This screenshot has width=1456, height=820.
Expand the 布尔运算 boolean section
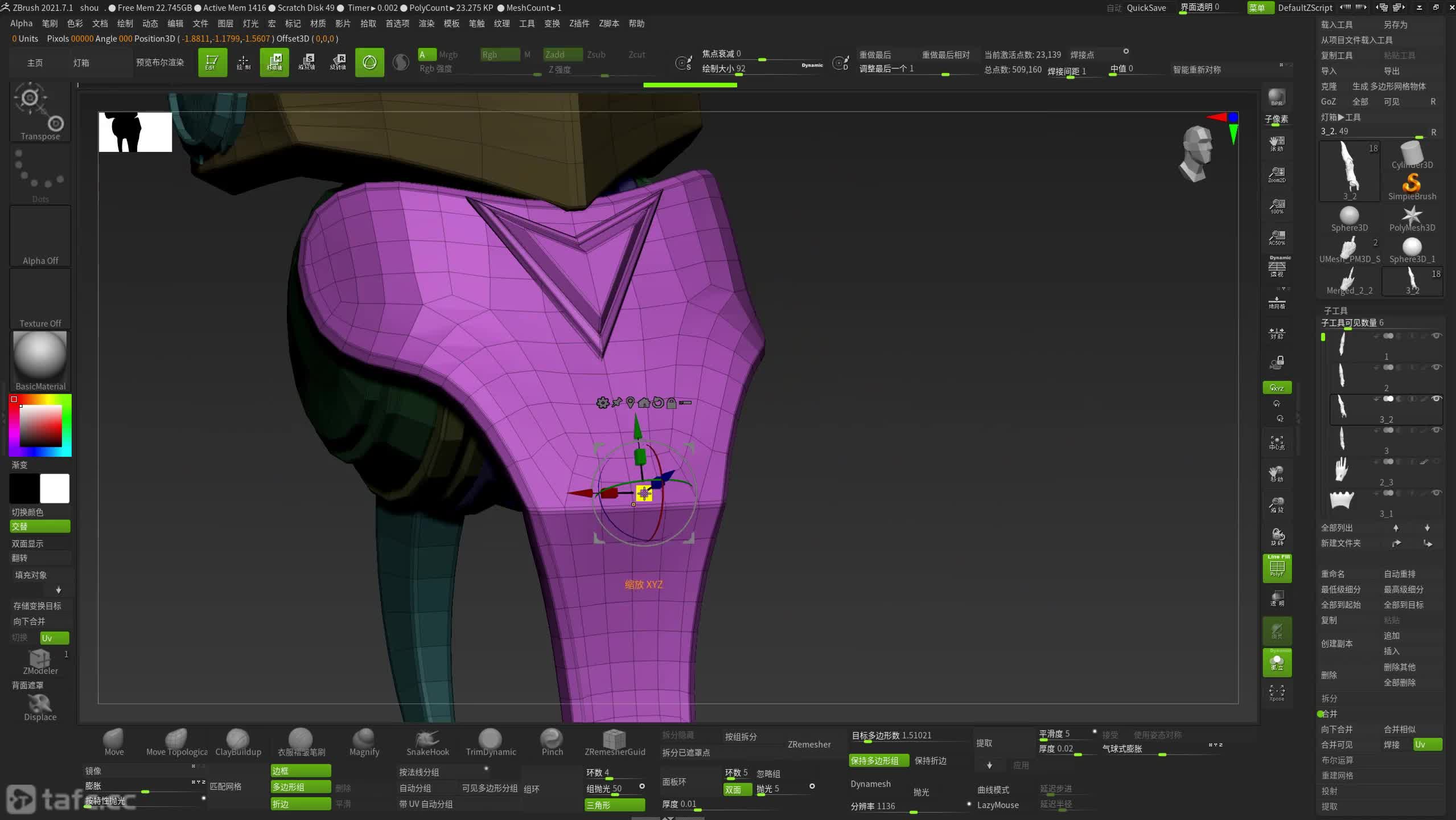1337,760
